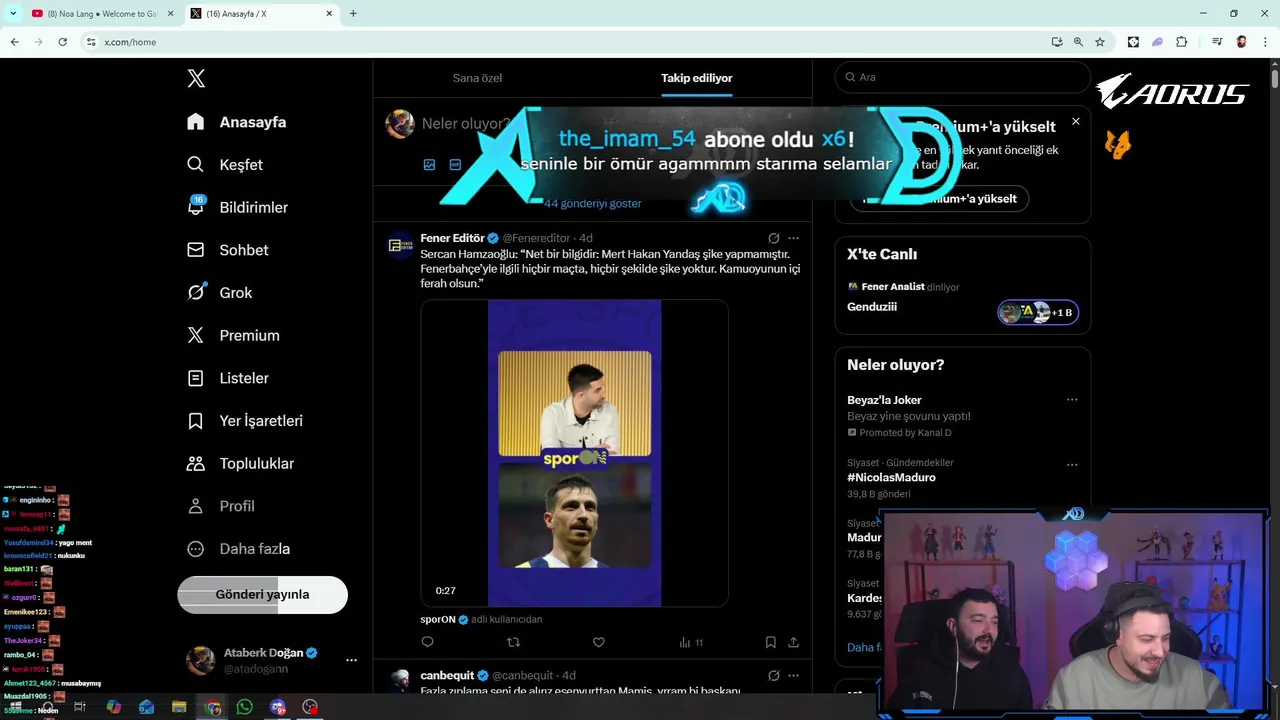Click Grok icon on Fener Editör post
Viewport: 1280px width, 720px height.
773,238
